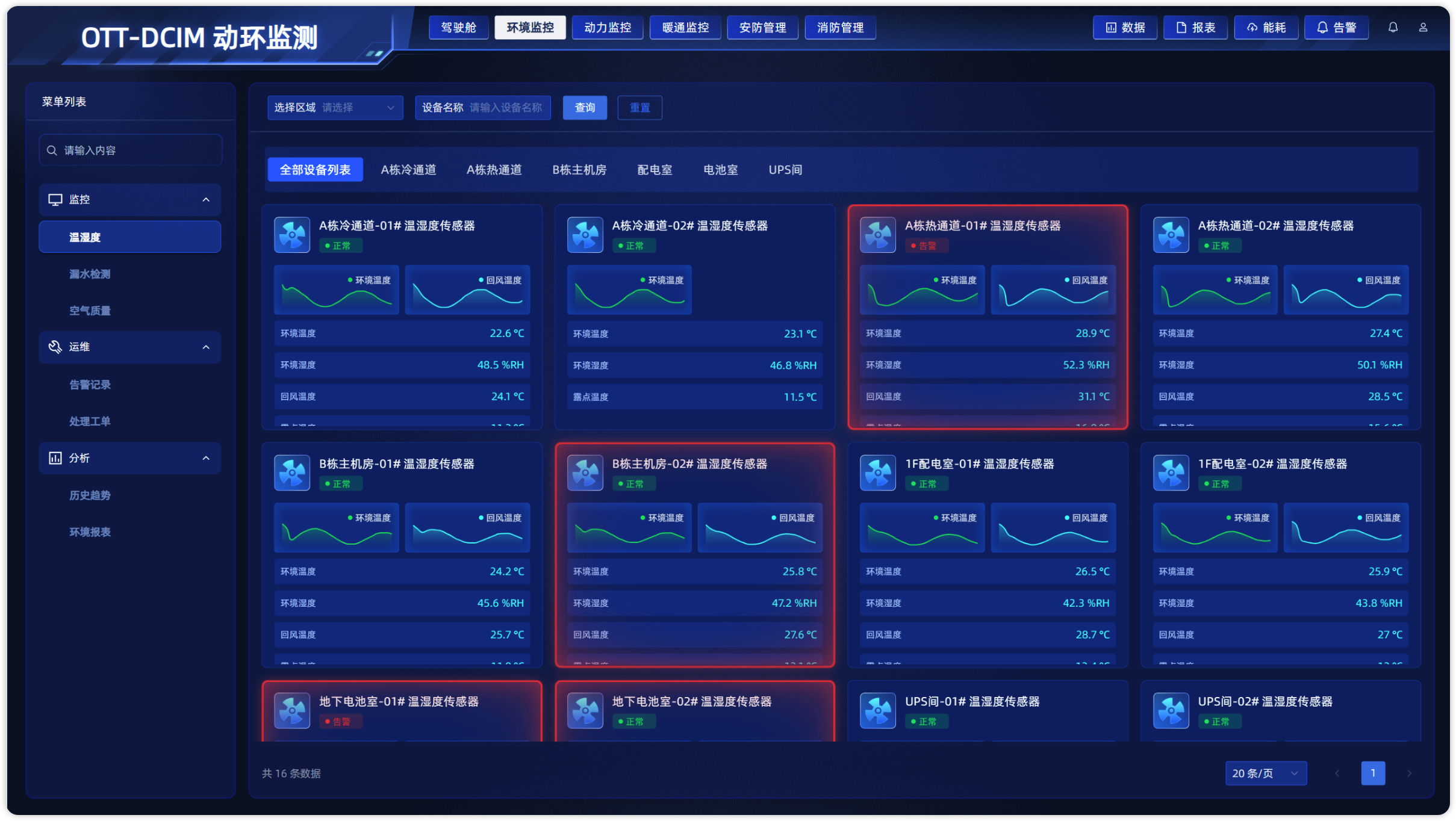Image resolution: width=1456 pixels, height=821 pixels.
Task: Click fan icon of B栋主机房-02# sensor
Action: pos(585,472)
